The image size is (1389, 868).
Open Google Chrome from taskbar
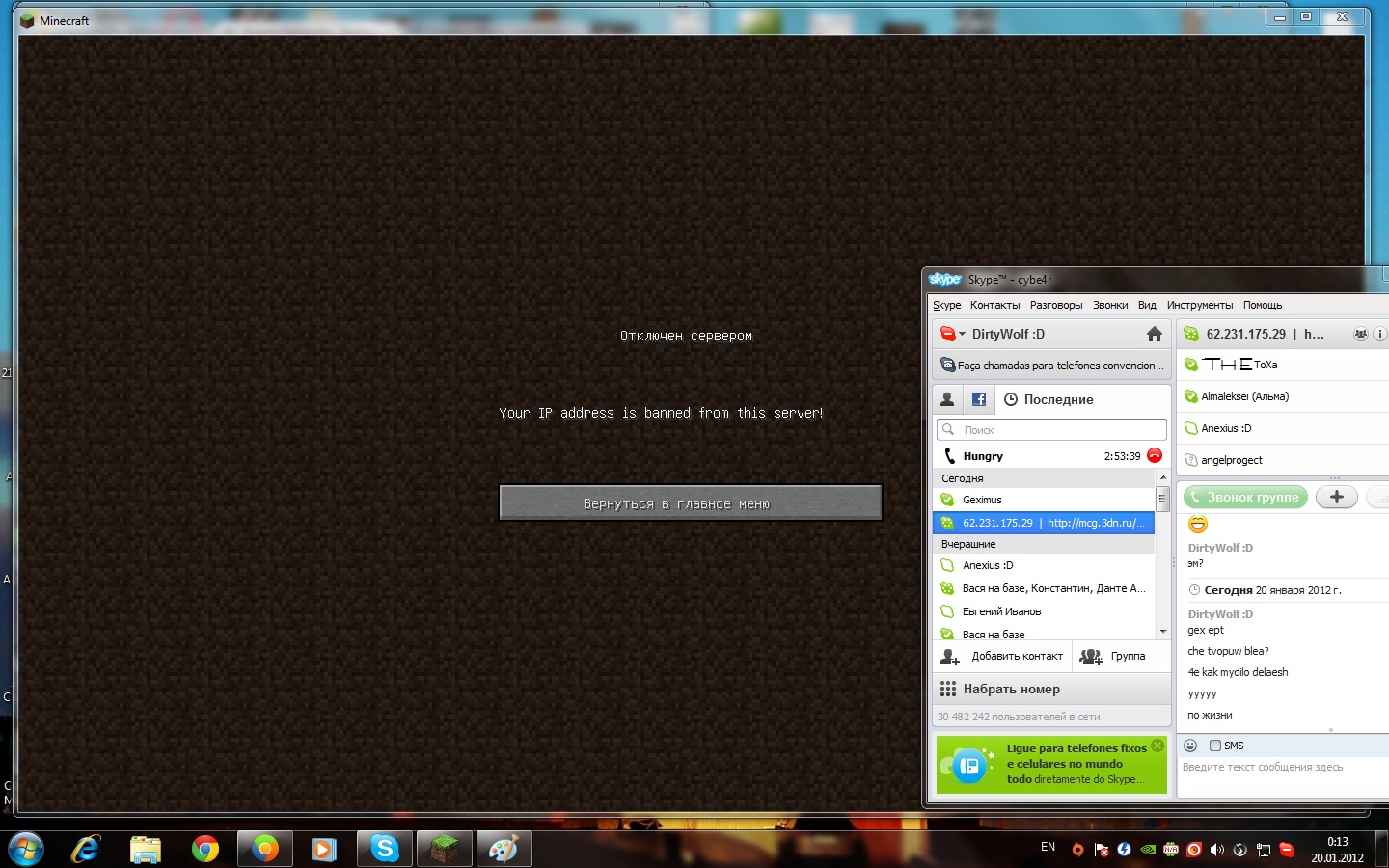[205, 849]
